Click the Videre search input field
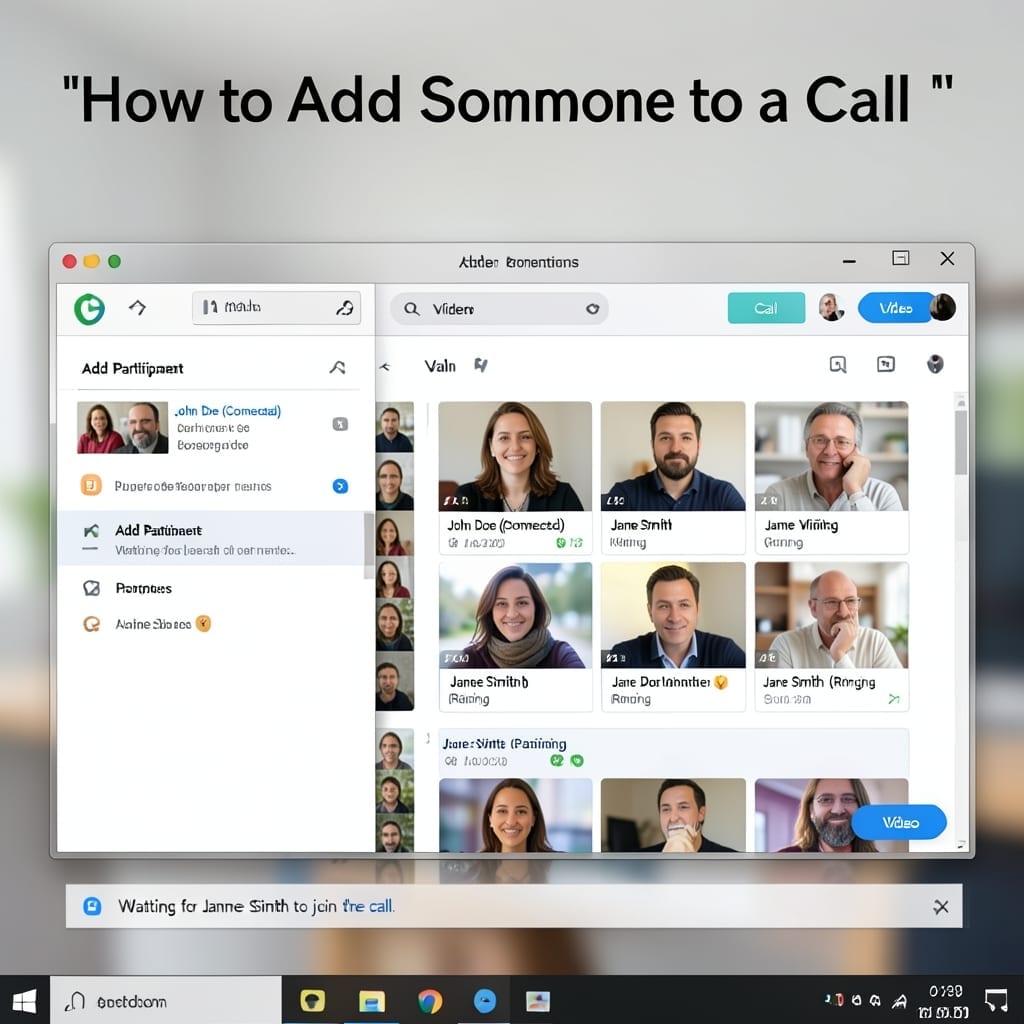 click(500, 309)
